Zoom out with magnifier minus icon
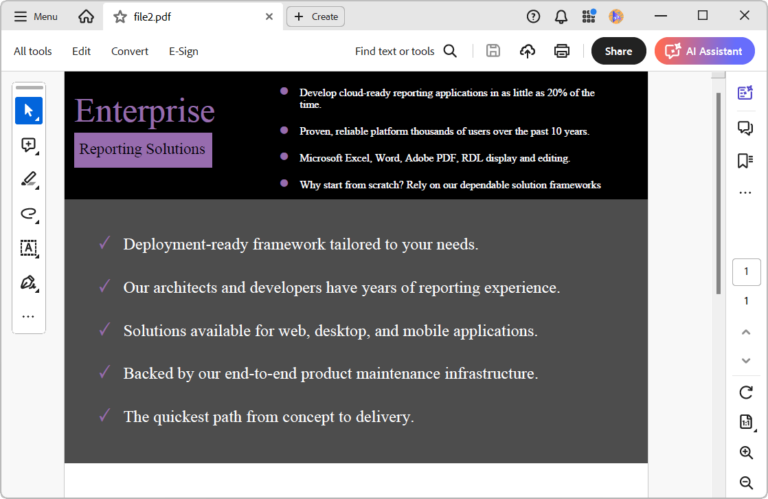 (x=745, y=482)
